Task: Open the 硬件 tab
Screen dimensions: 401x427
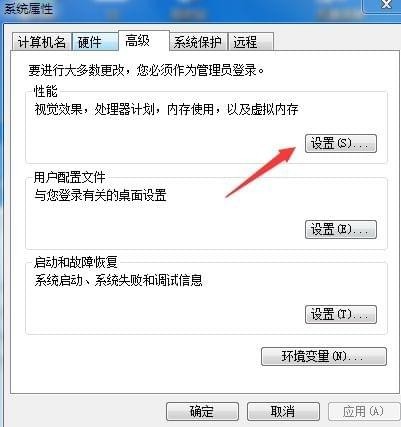Action: pyautogui.click(x=95, y=42)
